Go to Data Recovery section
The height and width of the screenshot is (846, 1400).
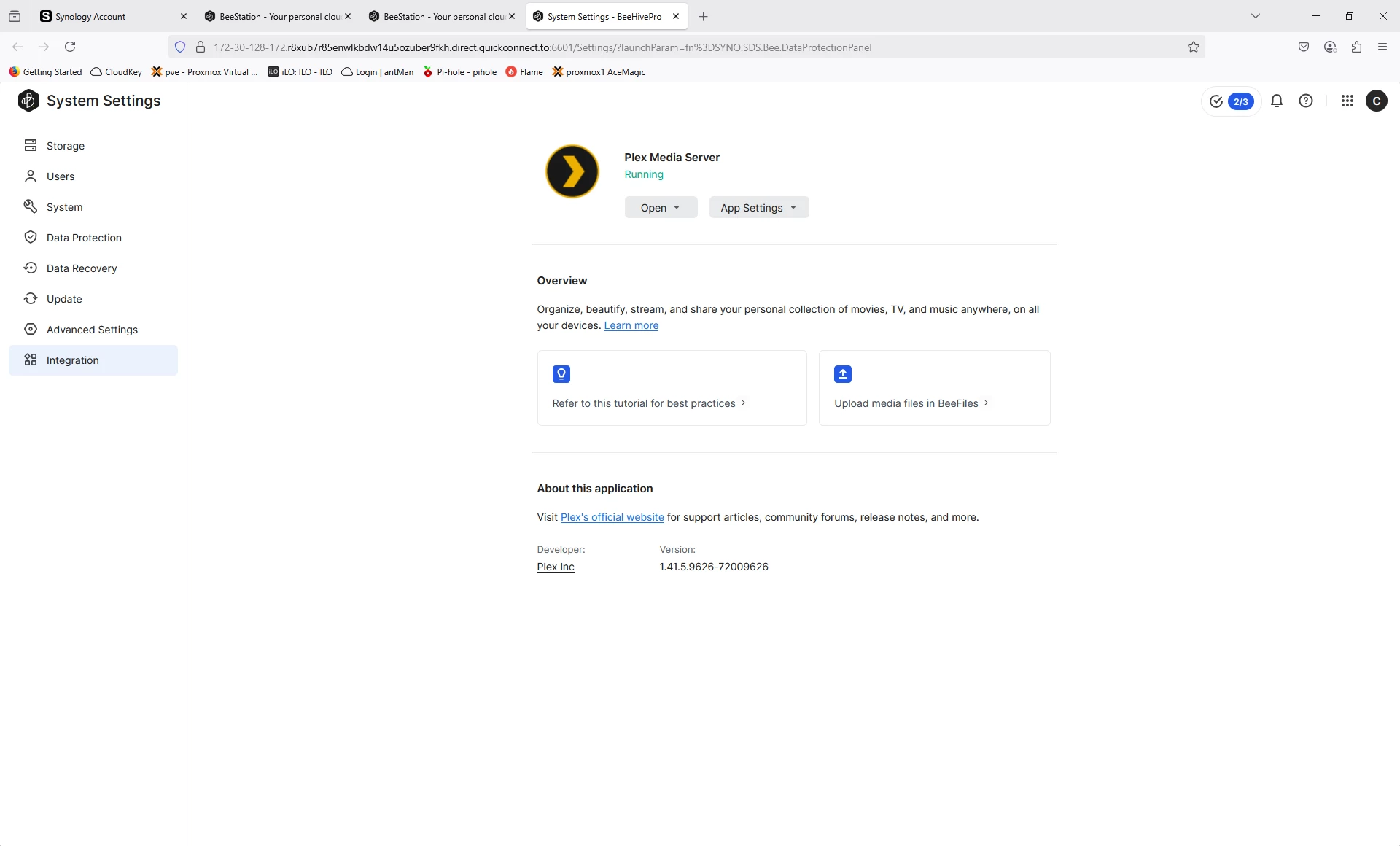(93, 268)
